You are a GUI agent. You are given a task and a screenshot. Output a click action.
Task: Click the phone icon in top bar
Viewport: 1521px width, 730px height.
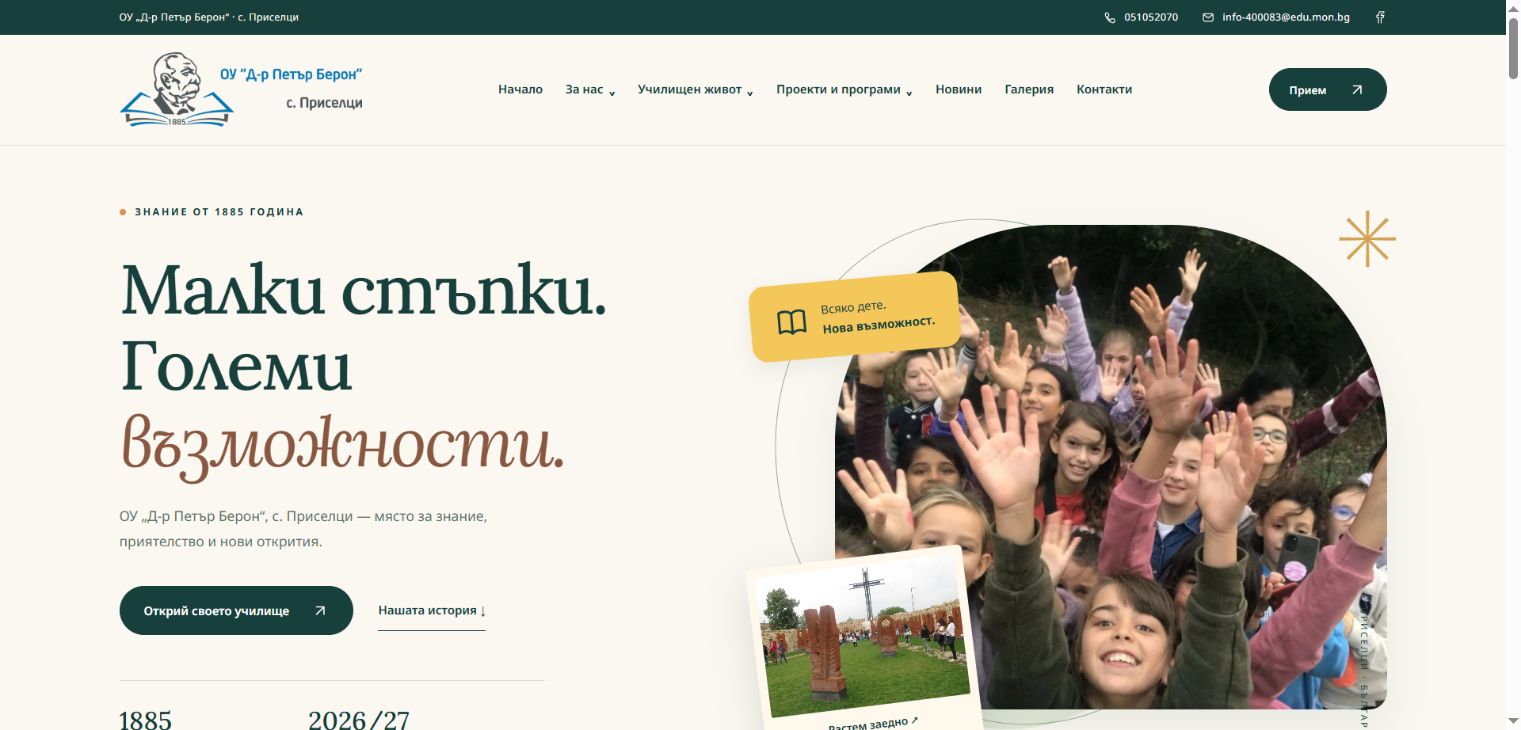click(x=1110, y=17)
